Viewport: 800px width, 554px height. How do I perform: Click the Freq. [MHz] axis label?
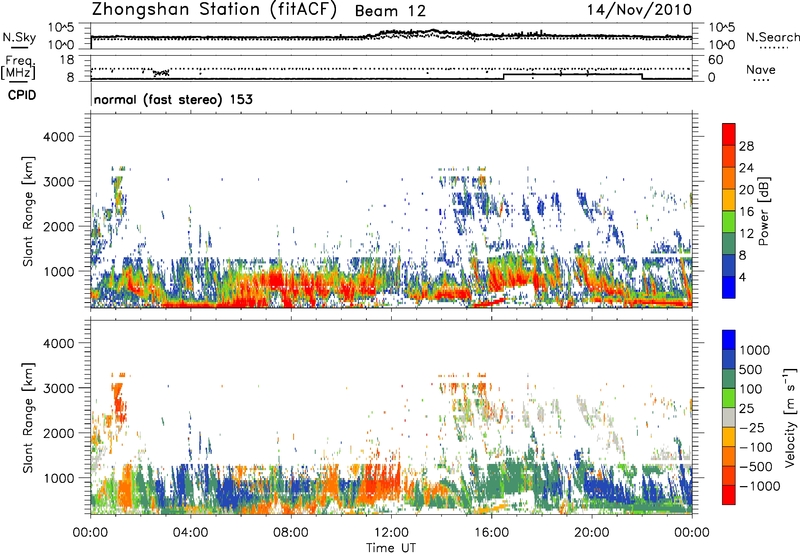[18, 68]
